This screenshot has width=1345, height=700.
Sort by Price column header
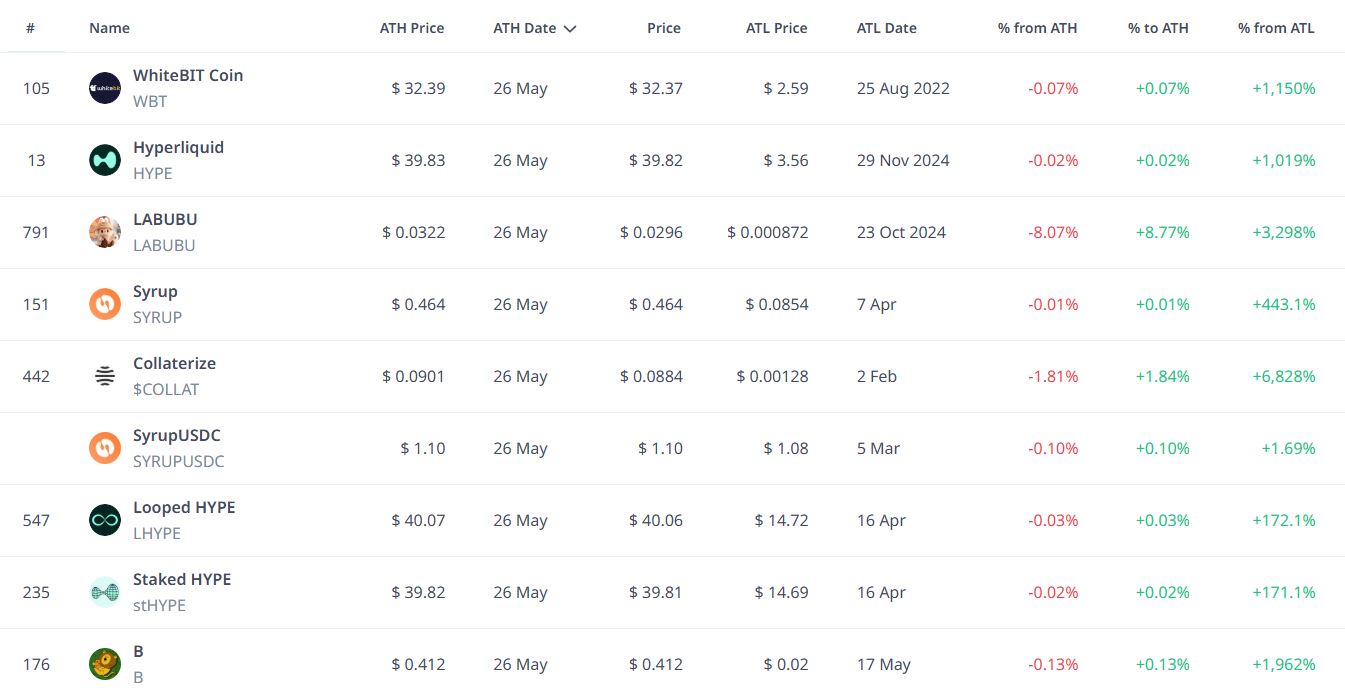(664, 28)
